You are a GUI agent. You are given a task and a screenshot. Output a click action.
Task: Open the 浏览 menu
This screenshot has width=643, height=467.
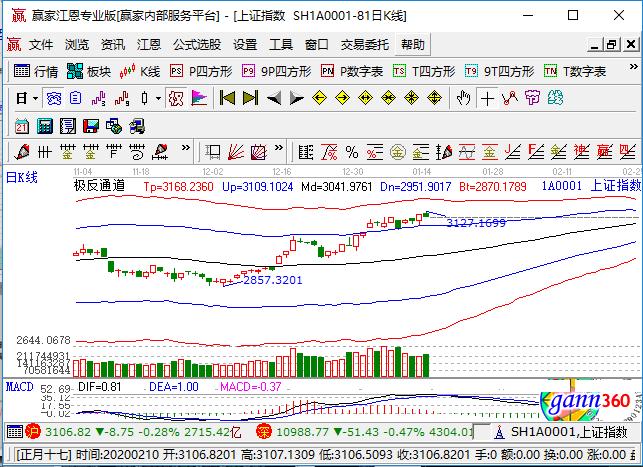tap(77, 44)
